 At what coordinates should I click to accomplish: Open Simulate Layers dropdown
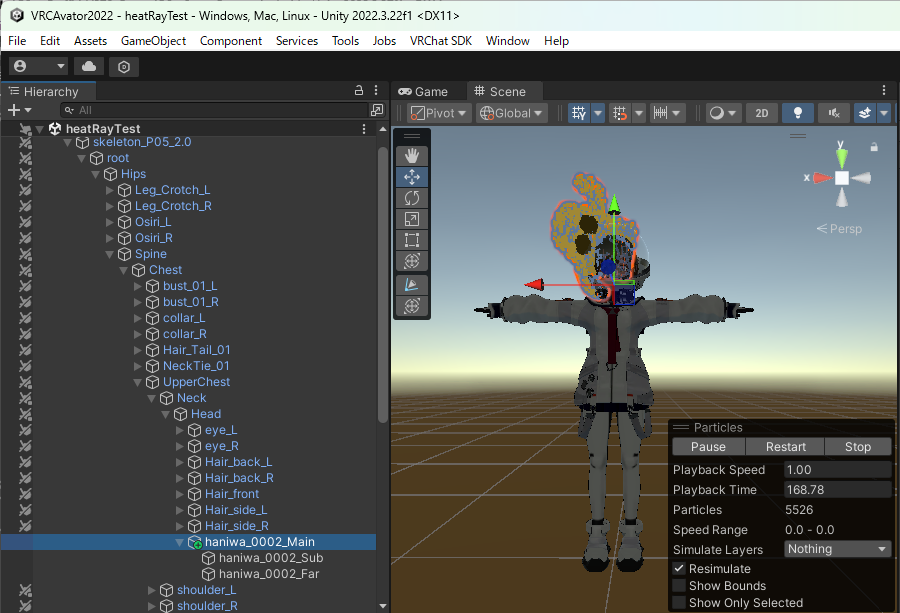coord(837,549)
